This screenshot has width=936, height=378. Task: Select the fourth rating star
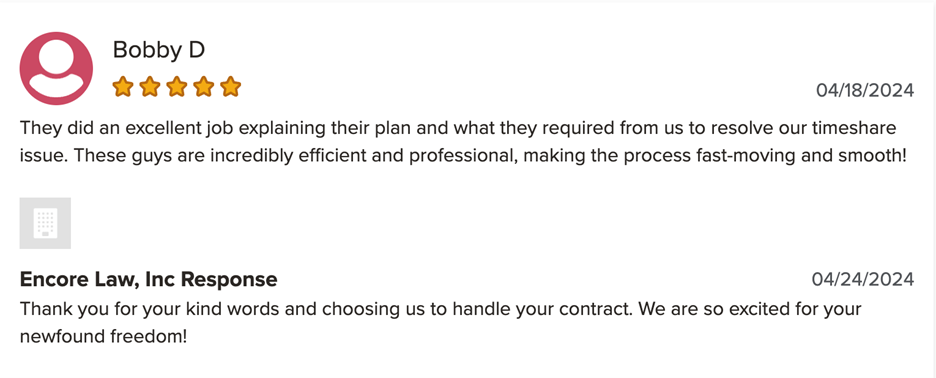204,87
